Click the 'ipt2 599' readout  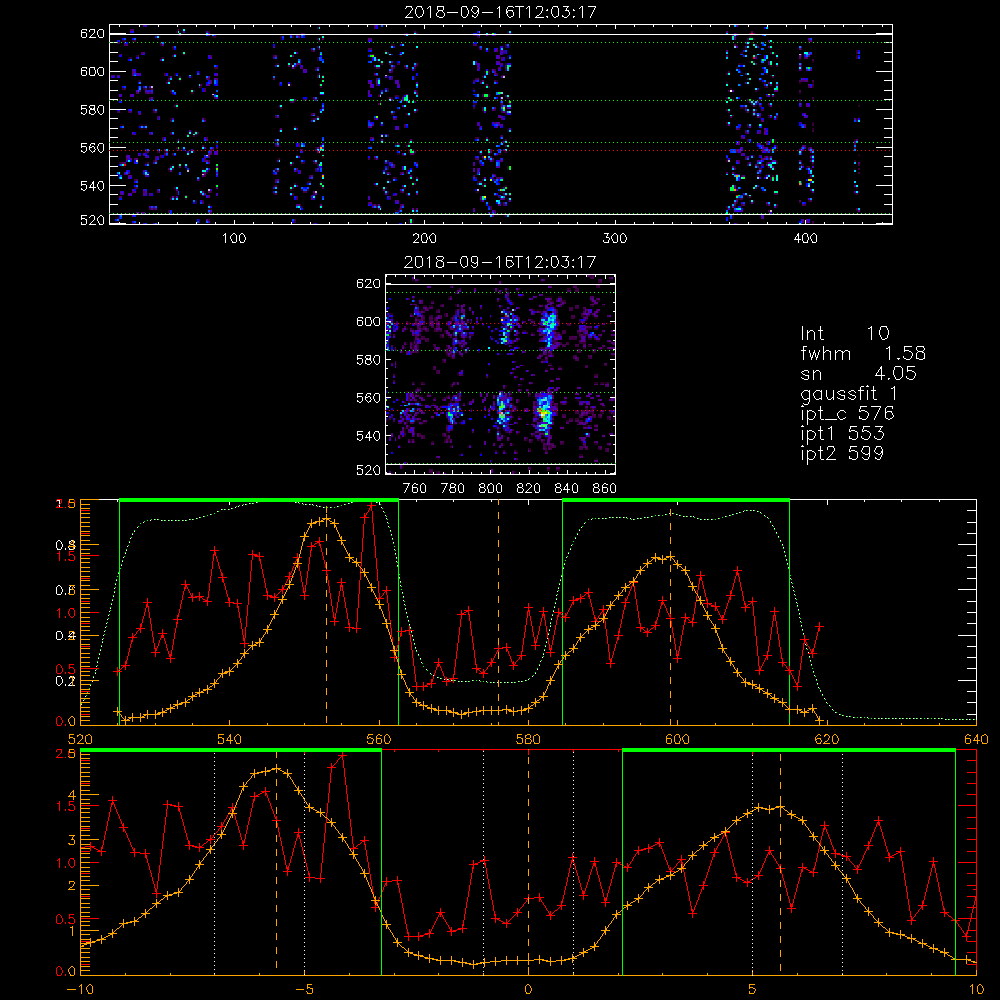pos(842,453)
